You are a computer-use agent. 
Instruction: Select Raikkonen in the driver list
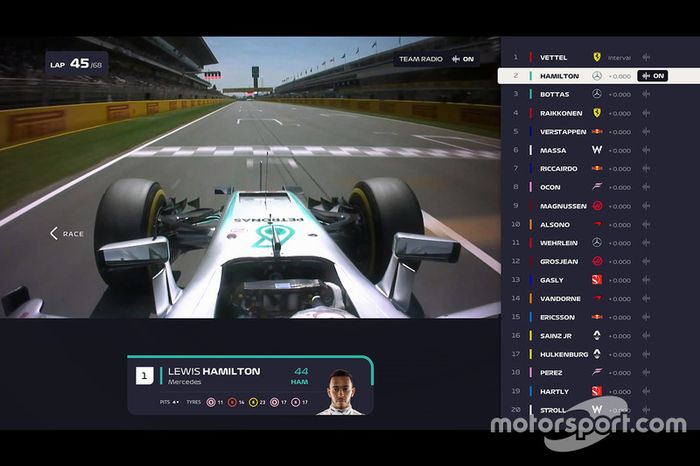click(559, 113)
